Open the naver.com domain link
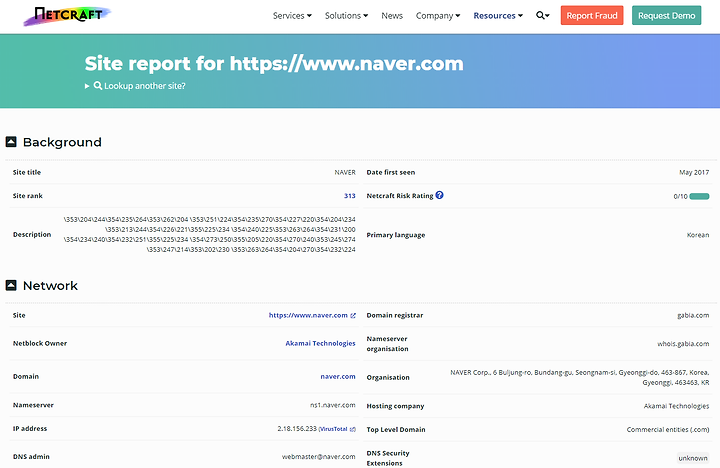The width and height of the screenshot is (720, 468). (x=338, y=376)
